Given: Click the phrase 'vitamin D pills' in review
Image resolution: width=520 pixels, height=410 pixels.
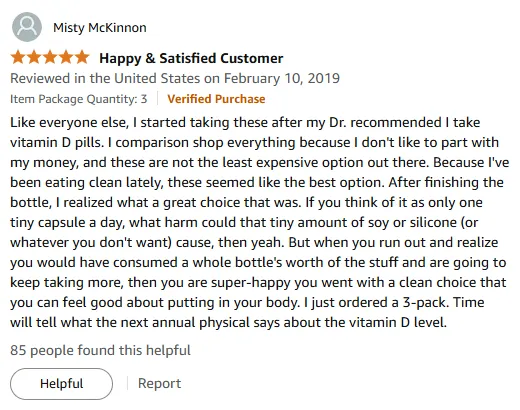Looking at the screenshot, I should click(x=56, y=142).
